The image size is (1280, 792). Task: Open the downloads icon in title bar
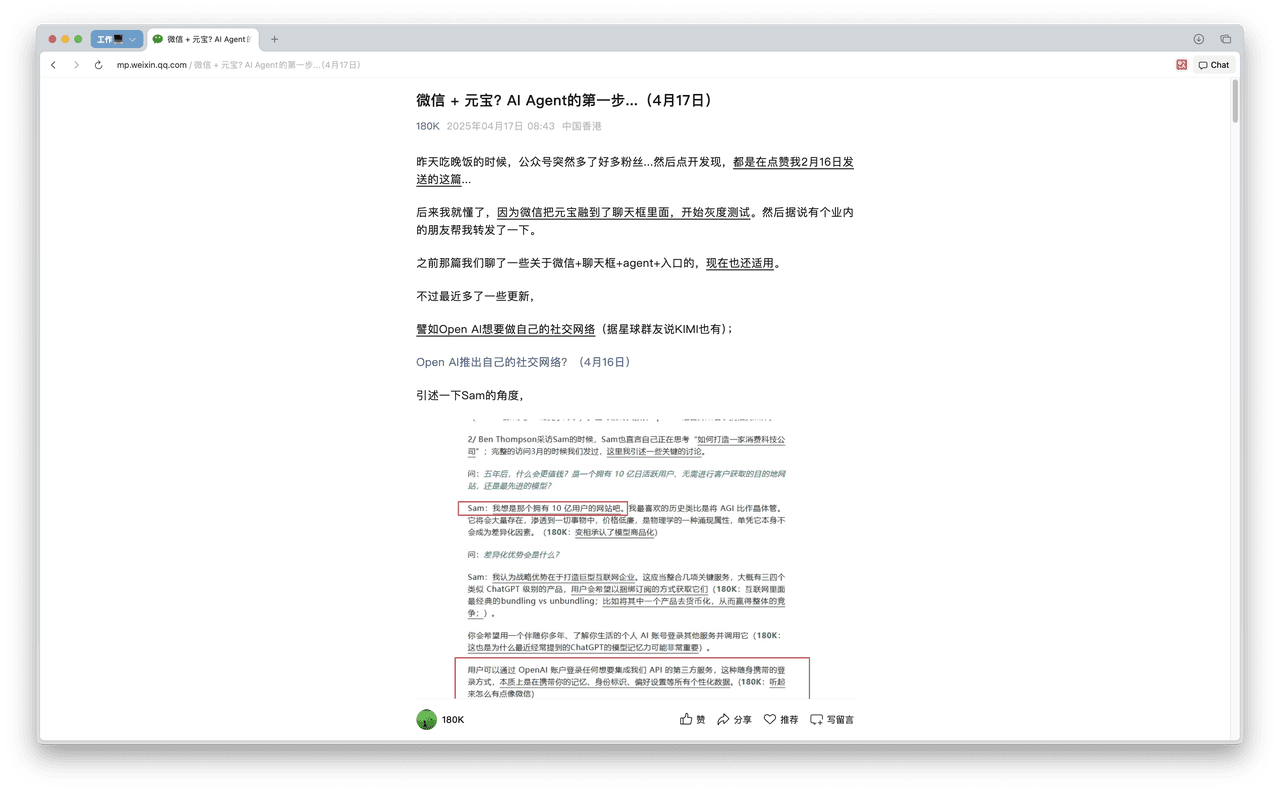tap(1198, 39)
